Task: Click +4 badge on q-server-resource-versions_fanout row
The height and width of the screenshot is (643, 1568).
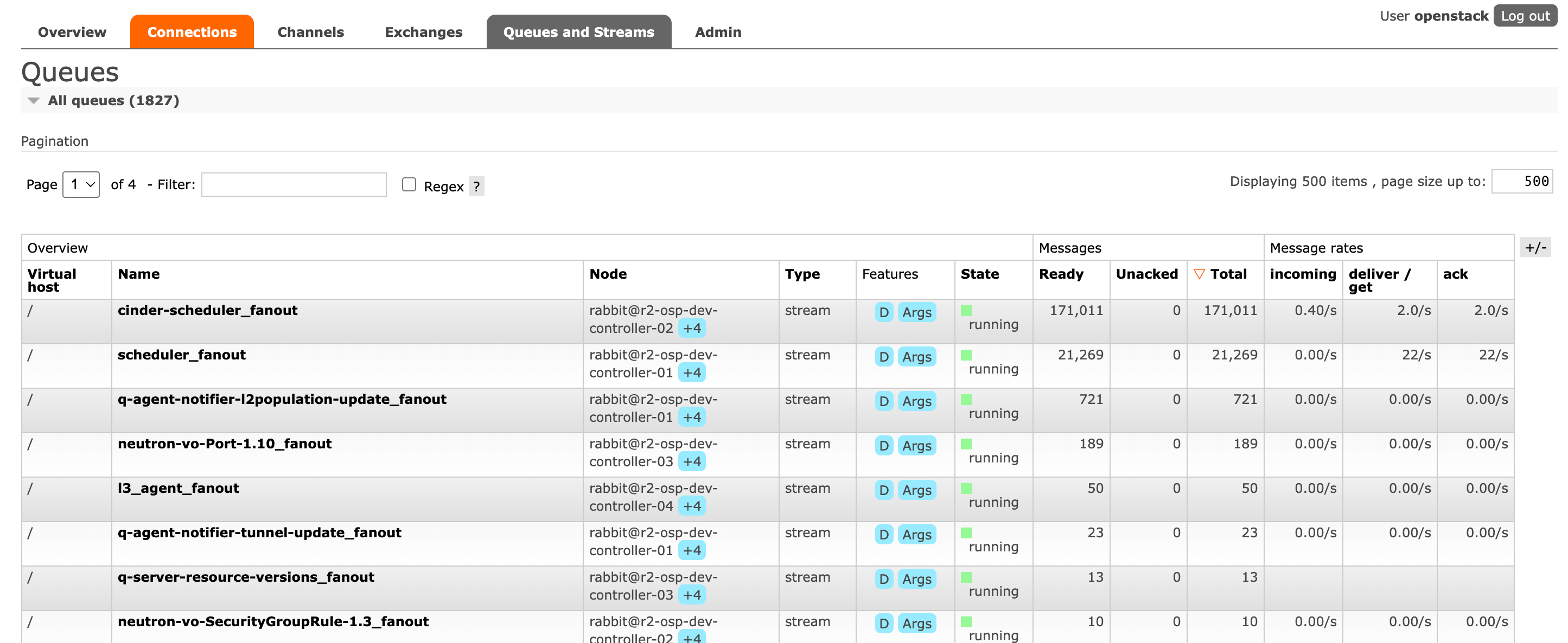Action: pyautogui.click(x=691, y=595)
